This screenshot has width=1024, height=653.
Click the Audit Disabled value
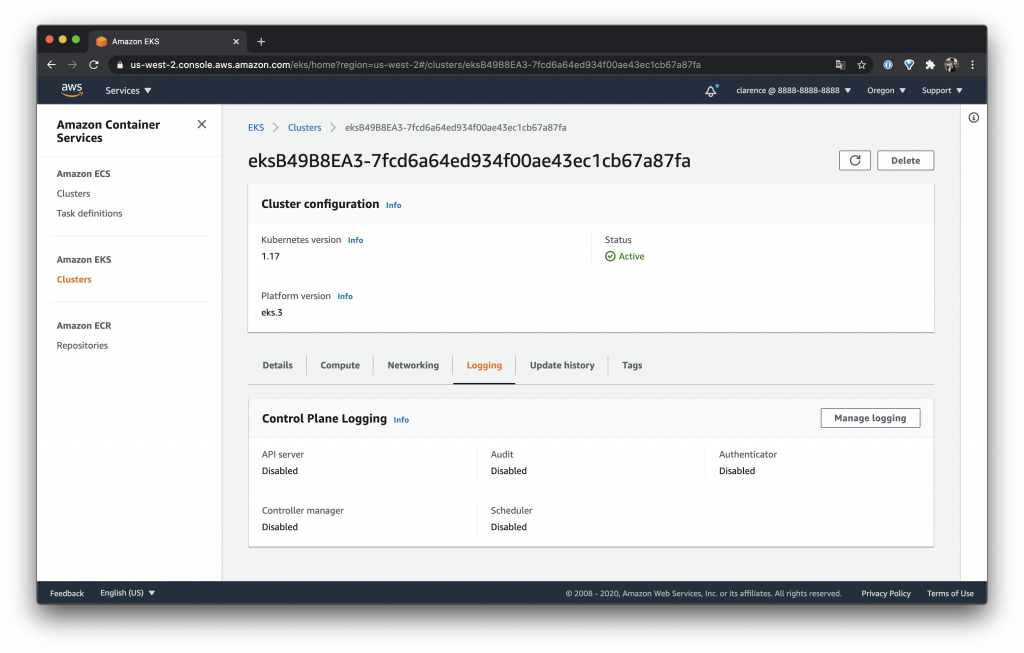click(509, 471)
